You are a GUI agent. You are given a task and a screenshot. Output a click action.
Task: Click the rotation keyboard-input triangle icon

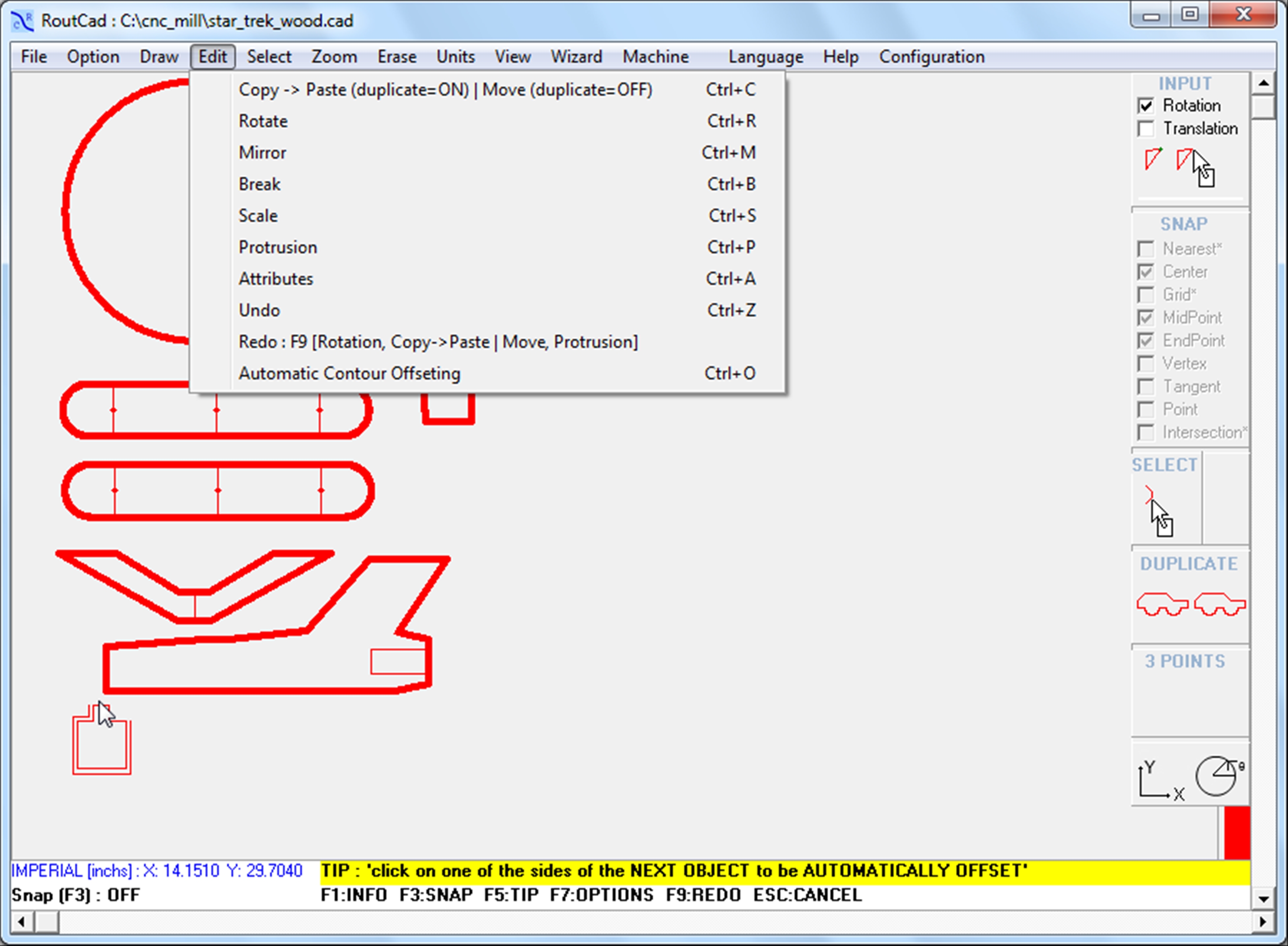tap(1153, 159)
